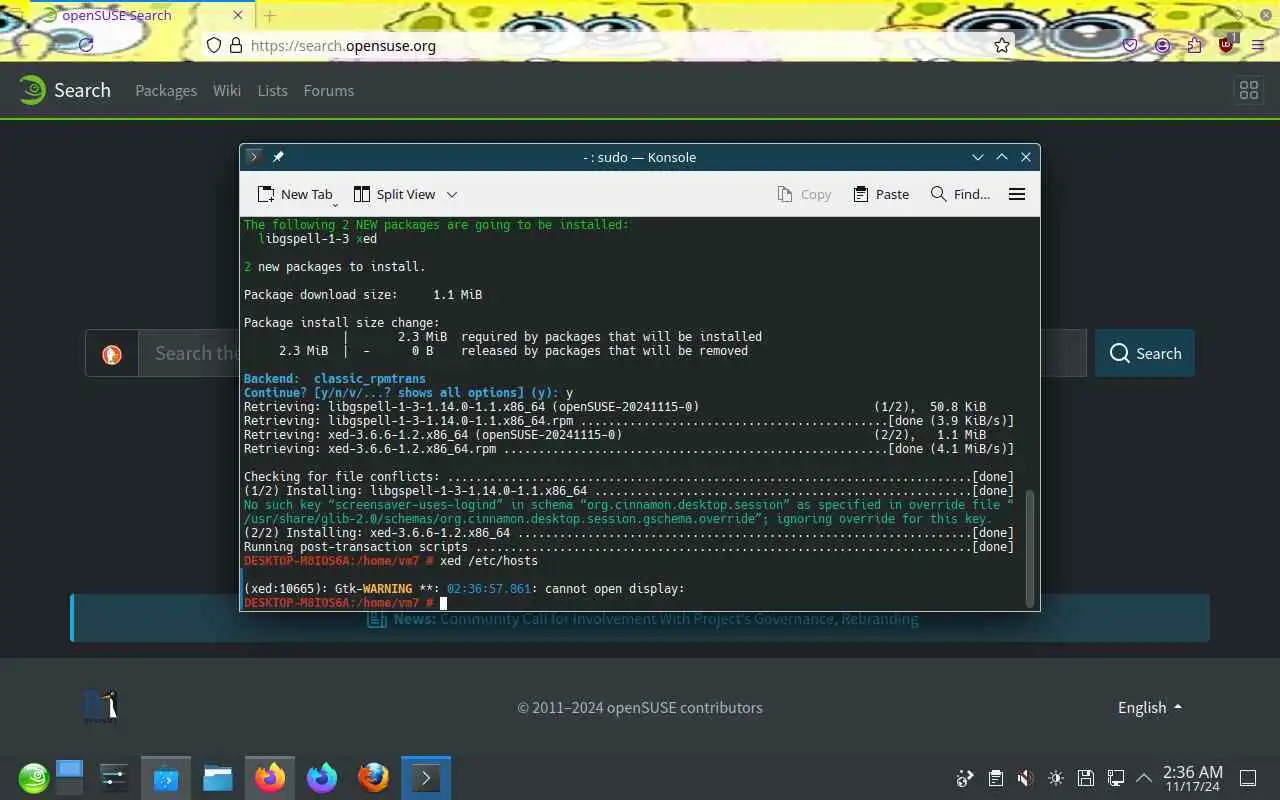The image size is (1280, 800).
Task: Open the clock showing 2:36 AM
Action: [x=1193, y=778]
